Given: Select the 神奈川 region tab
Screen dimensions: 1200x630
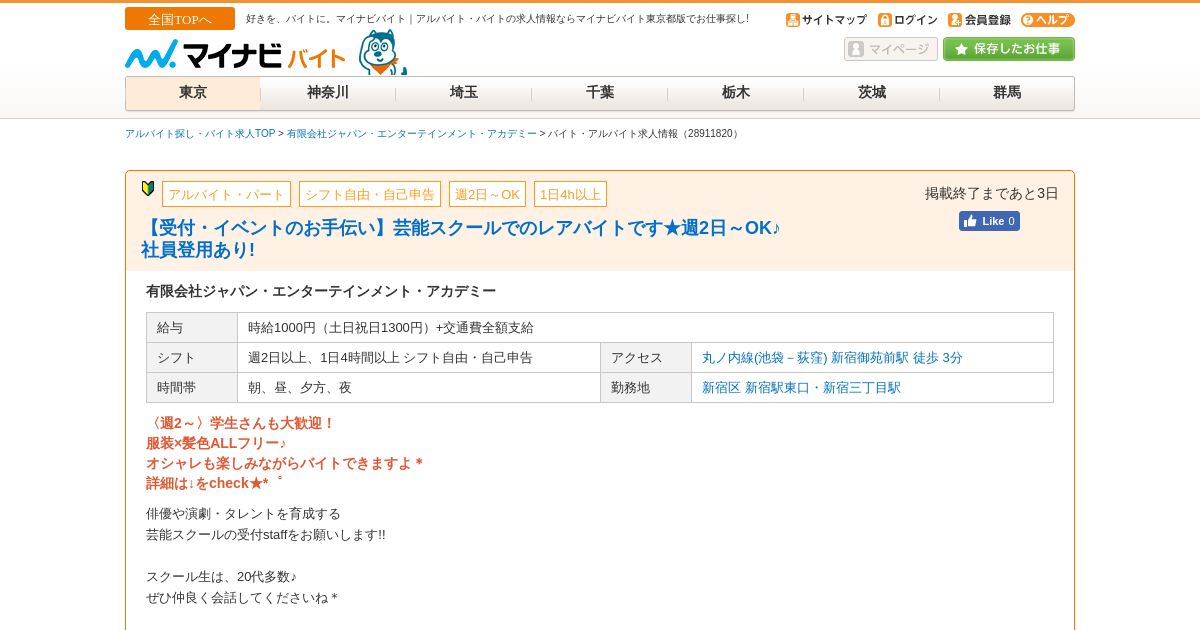Looking at the screenshot, I should click(x=328, y=93).
